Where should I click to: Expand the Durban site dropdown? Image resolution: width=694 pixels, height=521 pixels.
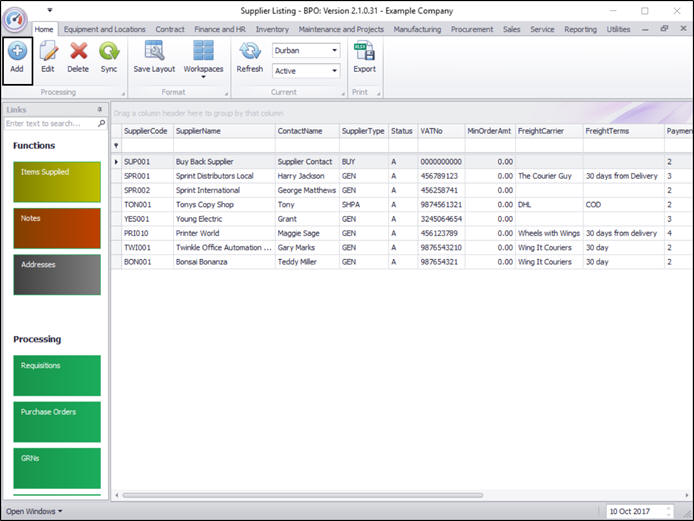tap(333, 50)
